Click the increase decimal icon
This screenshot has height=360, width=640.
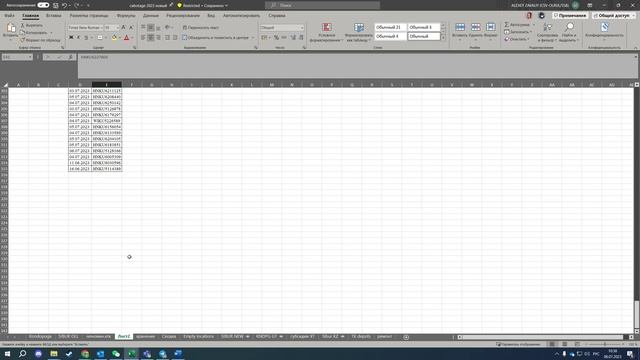click(293, 38)
